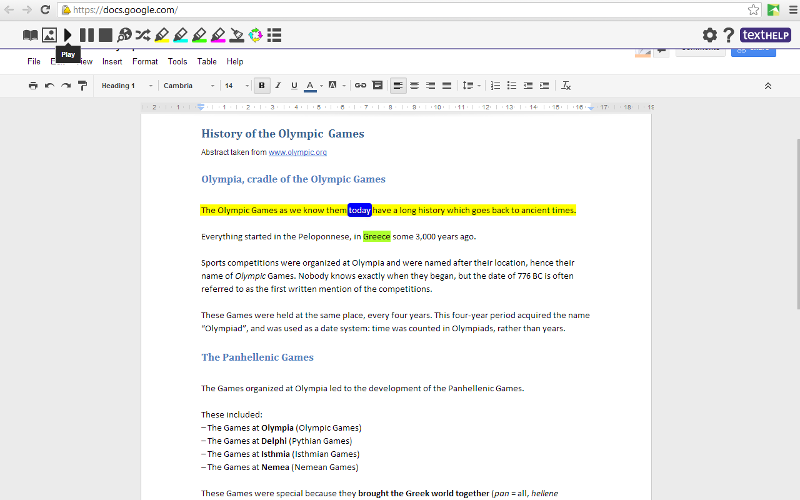The height and width of the screenshot is (500, 800).
Task: Open the Read&Write dictionary book icon
Action: pyautogui.click(x=30, y=35)
